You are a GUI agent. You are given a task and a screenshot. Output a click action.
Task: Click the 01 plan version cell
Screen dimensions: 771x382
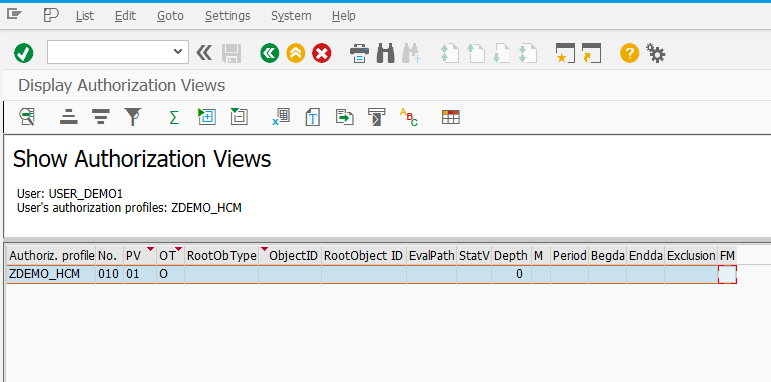tap(140, 274)
